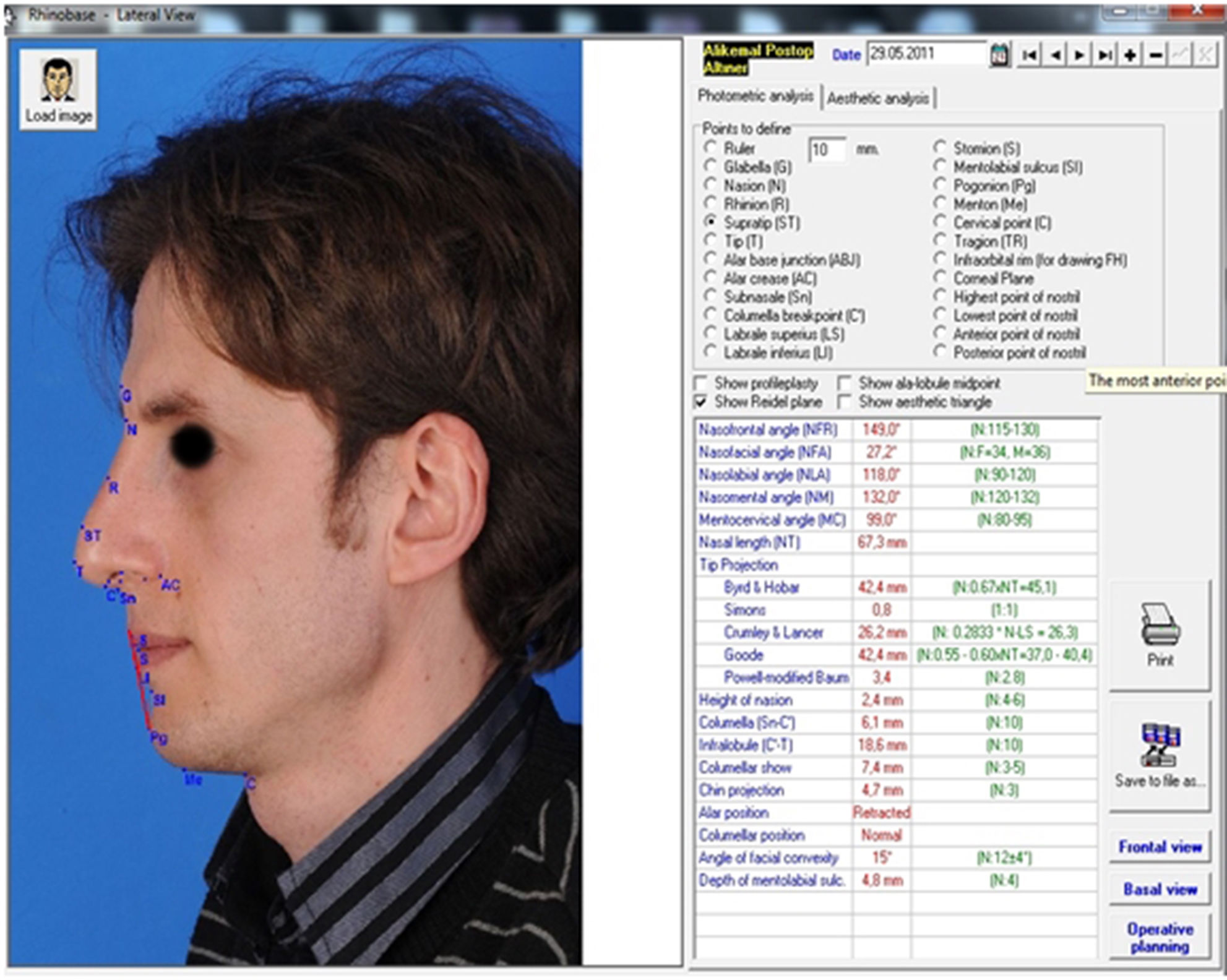Go to previous record arrow
Viewport: 1227px width, 980px height.
(x=1056, y=55)
